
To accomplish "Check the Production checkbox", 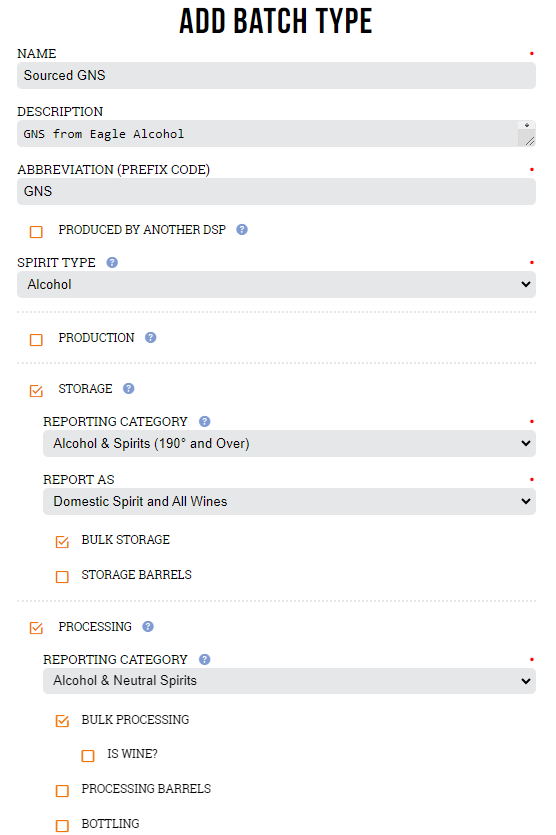I will pos(36,340).
